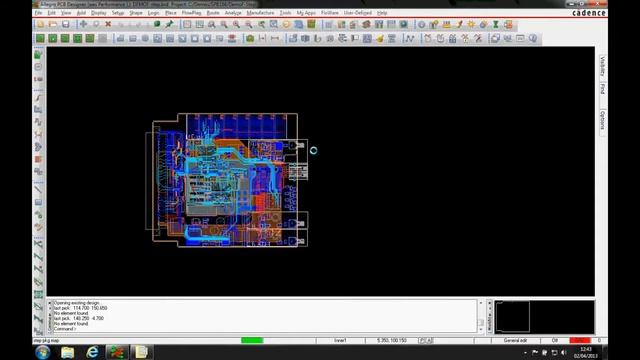Click the General edit mode status field
The width and height of the screenshot is (640, 360).
(x=515, y=340)
